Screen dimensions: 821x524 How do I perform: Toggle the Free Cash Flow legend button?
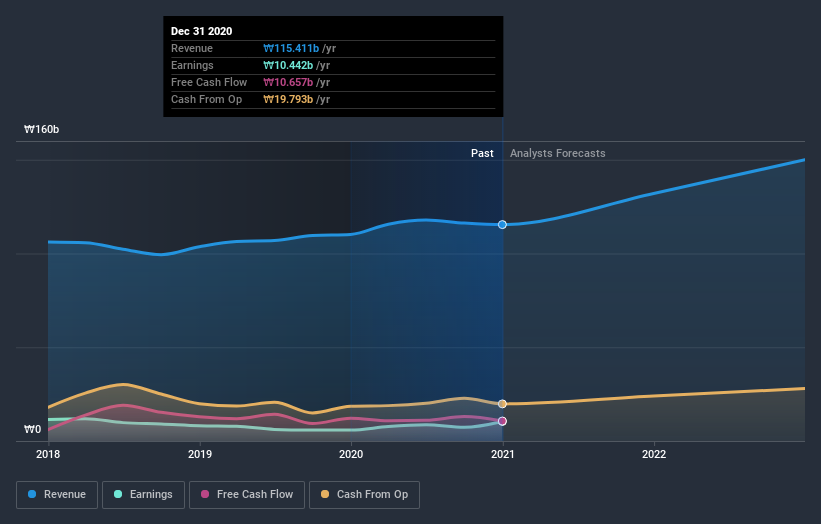click(247, 495)
